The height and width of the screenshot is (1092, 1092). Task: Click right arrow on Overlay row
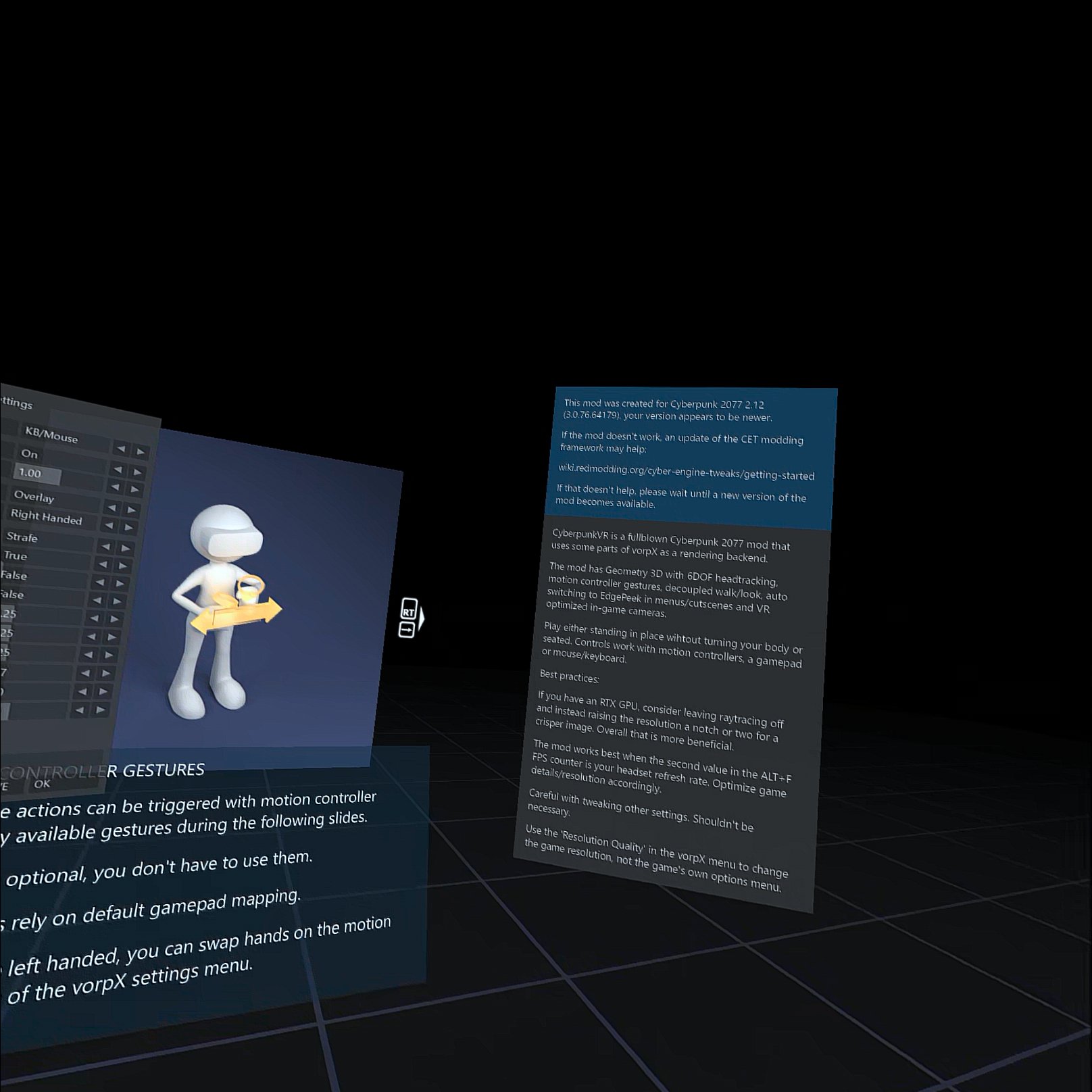click(132, 510)
